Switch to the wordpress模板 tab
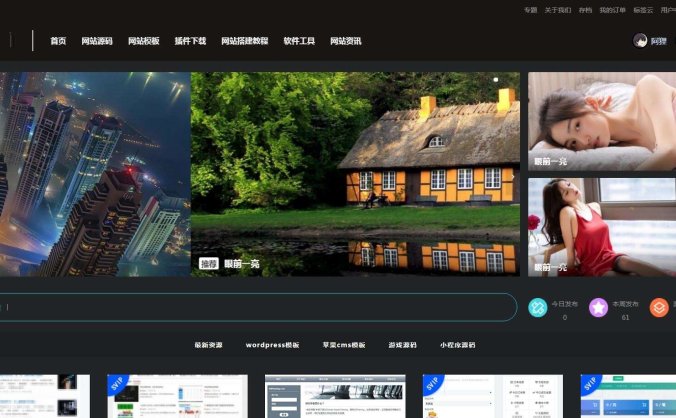The image size is (676, 418). pos(272,345)
